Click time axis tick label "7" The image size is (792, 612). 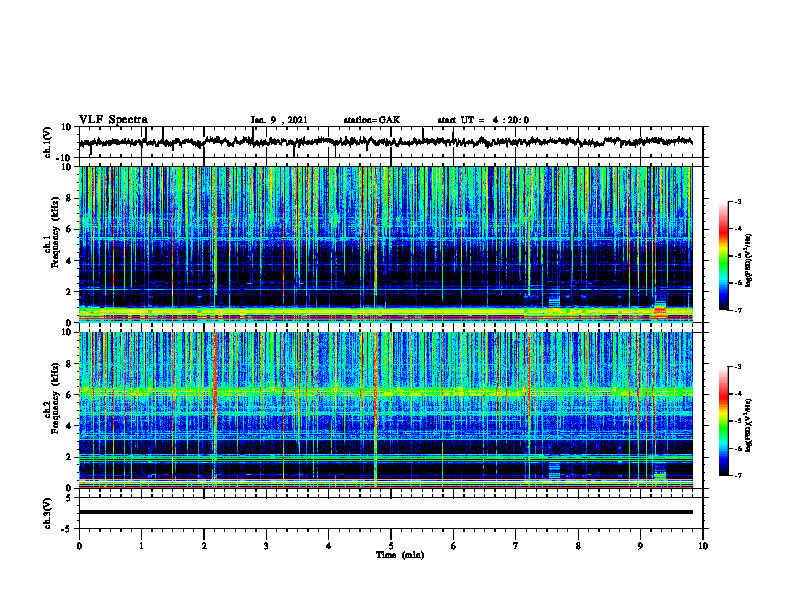(516, 546)
